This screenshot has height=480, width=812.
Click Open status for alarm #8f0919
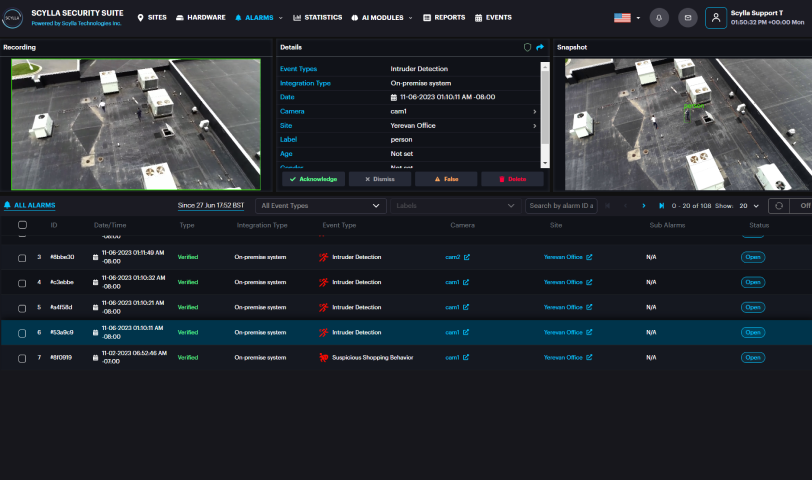pyautogui.click(x=753, y=358)
